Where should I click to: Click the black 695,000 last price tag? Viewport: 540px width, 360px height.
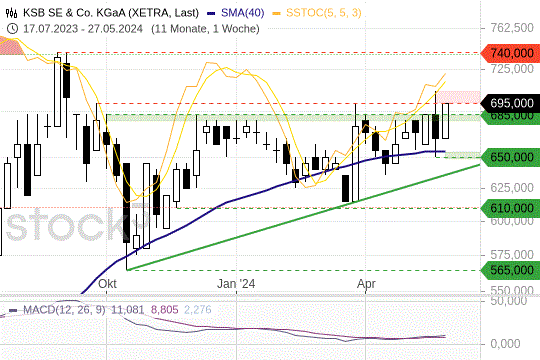510,103
